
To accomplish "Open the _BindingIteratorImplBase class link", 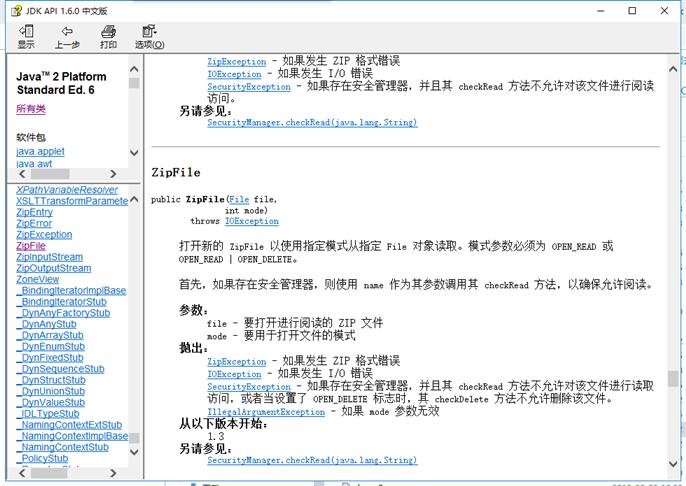I will 71,290.
